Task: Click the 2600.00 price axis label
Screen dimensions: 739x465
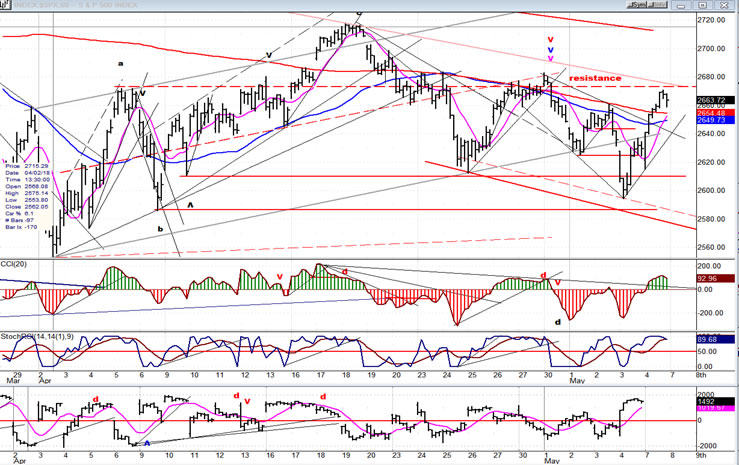Action: coord(712,191)
